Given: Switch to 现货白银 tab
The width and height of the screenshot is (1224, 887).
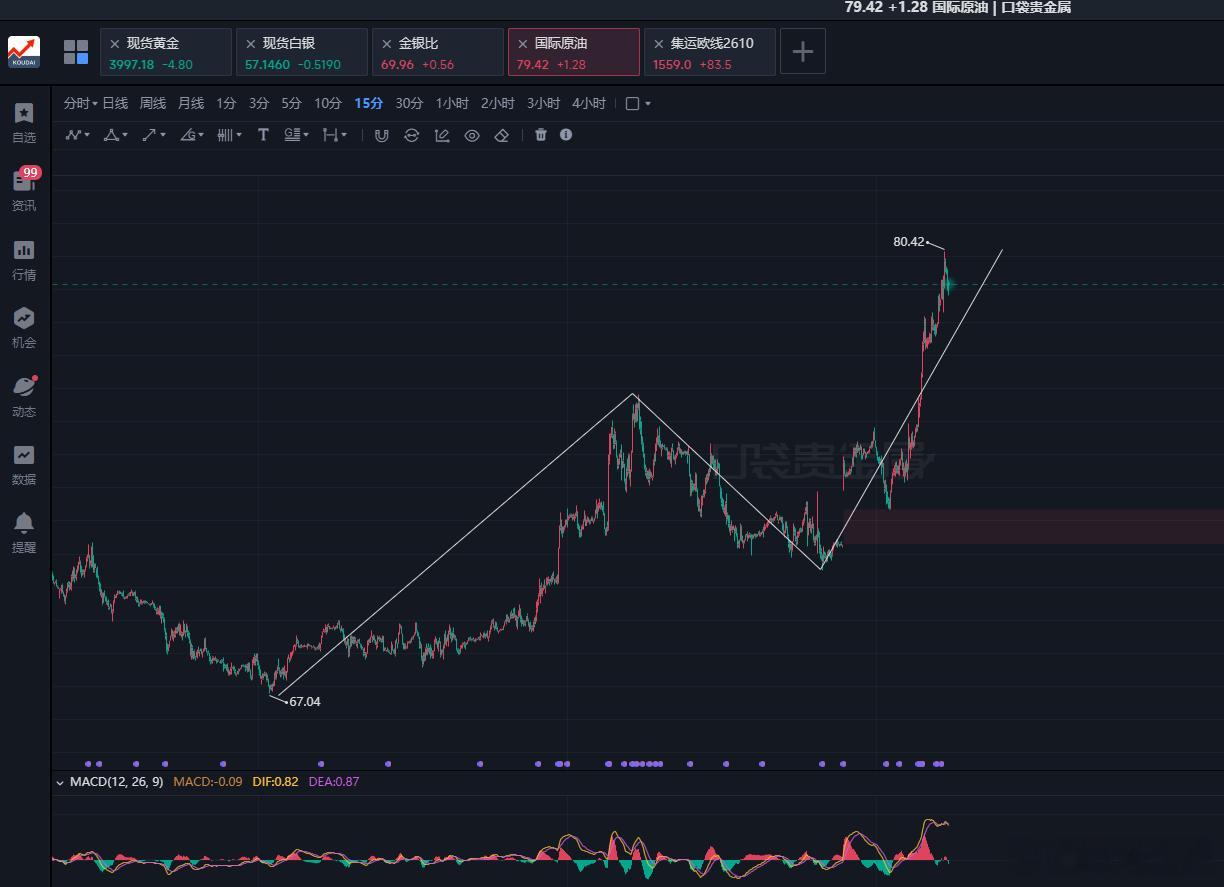Looking at the screenshot, I should click(301, 52).
